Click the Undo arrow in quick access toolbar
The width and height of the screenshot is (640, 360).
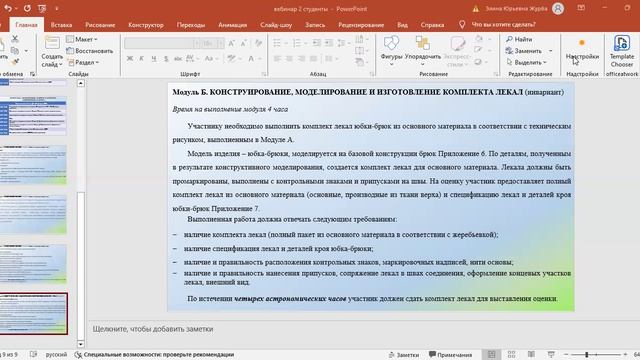click(8, 8)
